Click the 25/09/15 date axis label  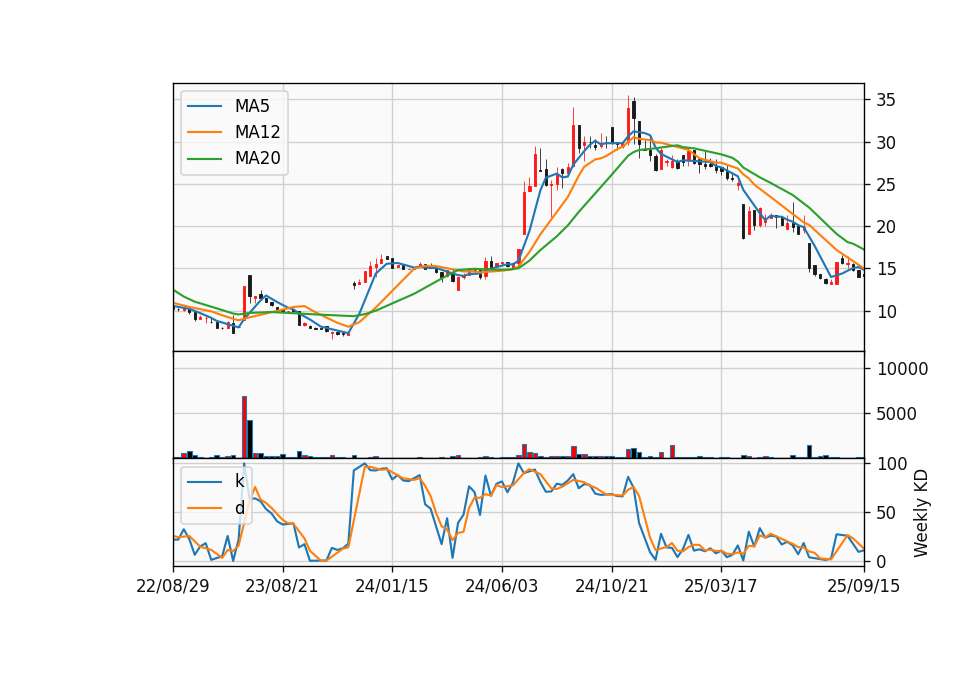pos(864,586)
